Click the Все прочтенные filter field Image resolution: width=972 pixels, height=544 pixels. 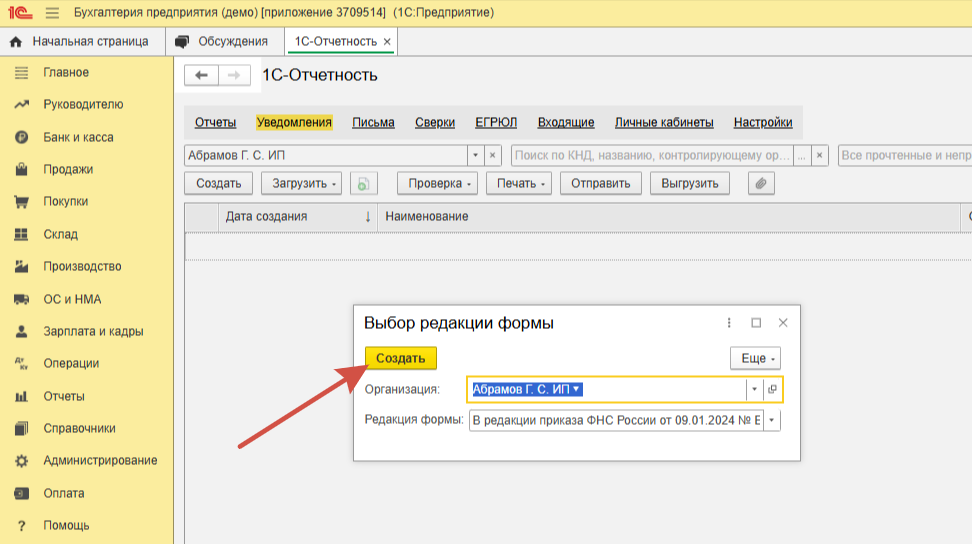pyautogui.click(x=905, y=156)
